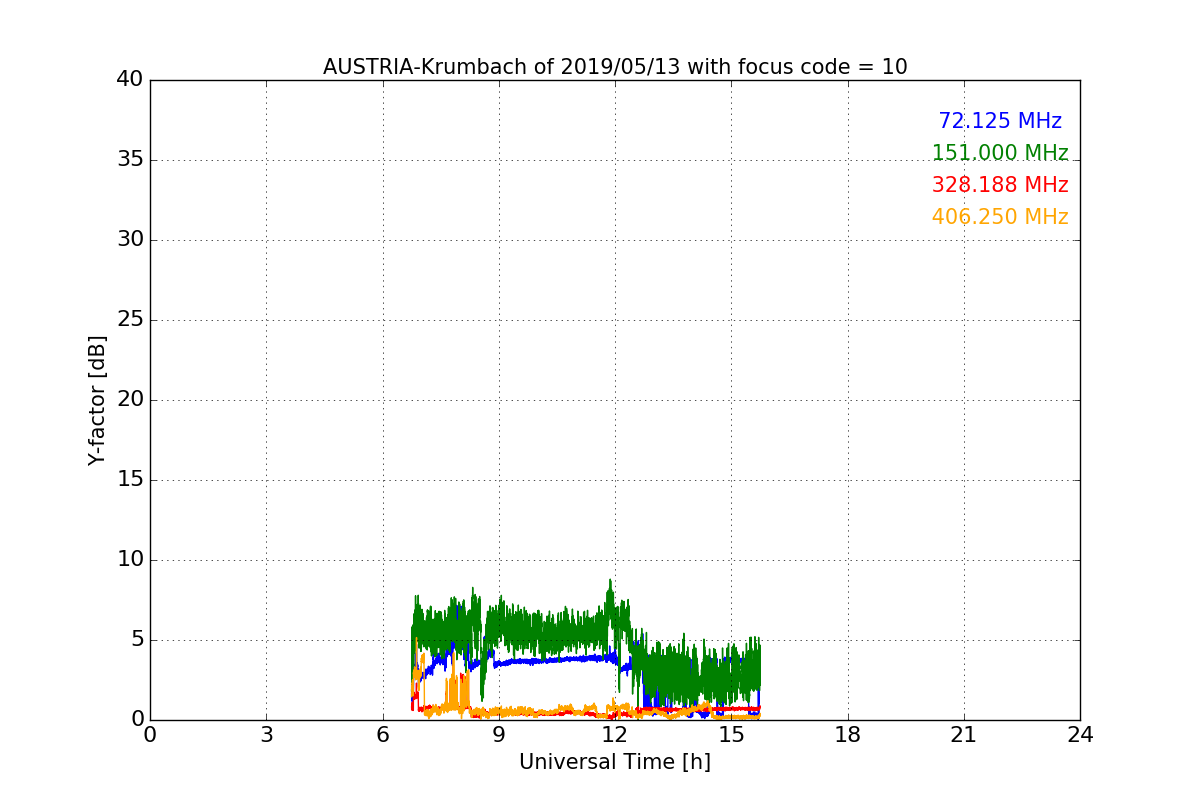Click the x-axis tick label '24'
The image size is (1200, 800).
pos(1080,734)
